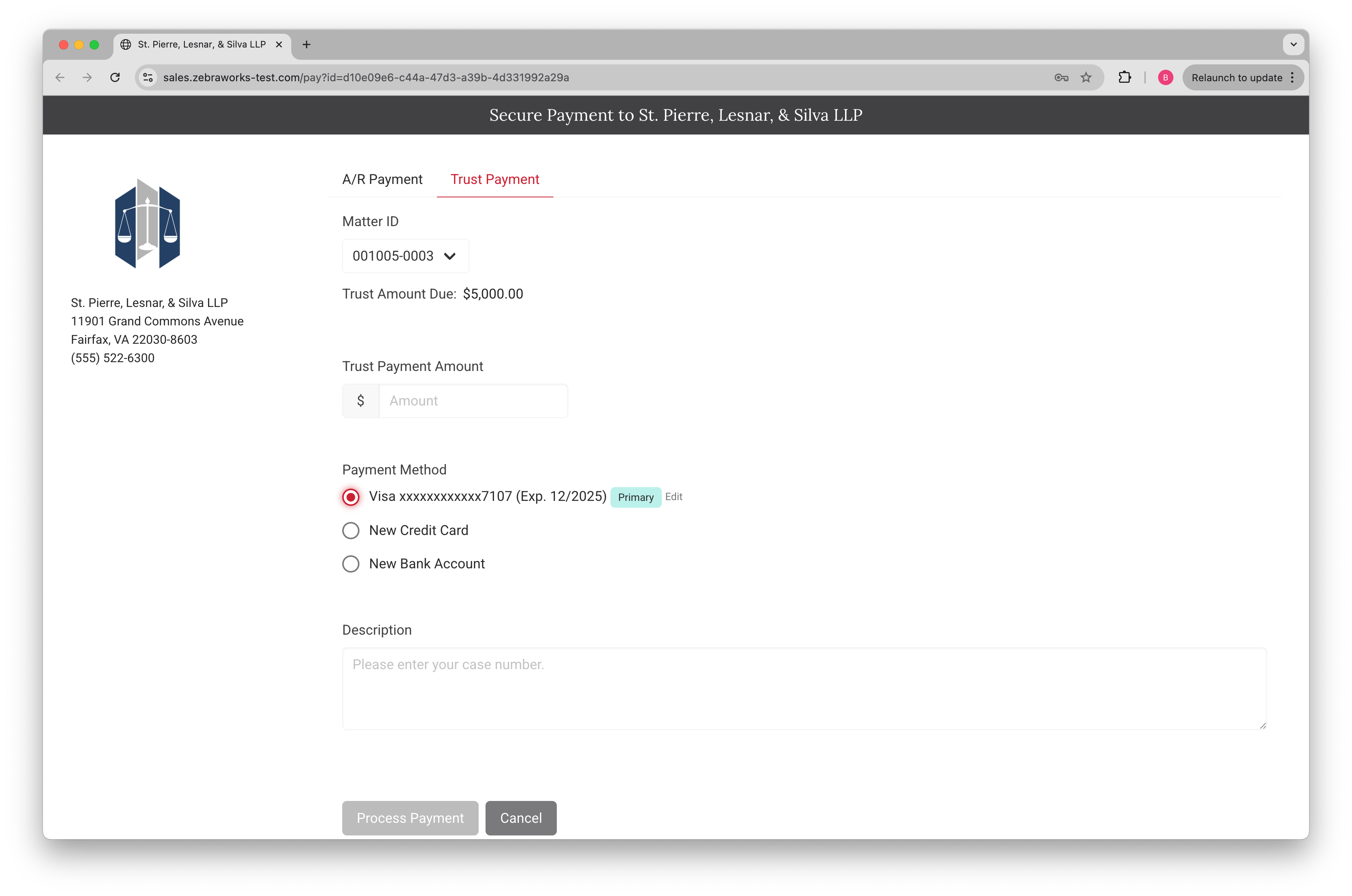
Task: Select the Trust Payment tab
Action: pyautogui.click(x=494, y=179)
